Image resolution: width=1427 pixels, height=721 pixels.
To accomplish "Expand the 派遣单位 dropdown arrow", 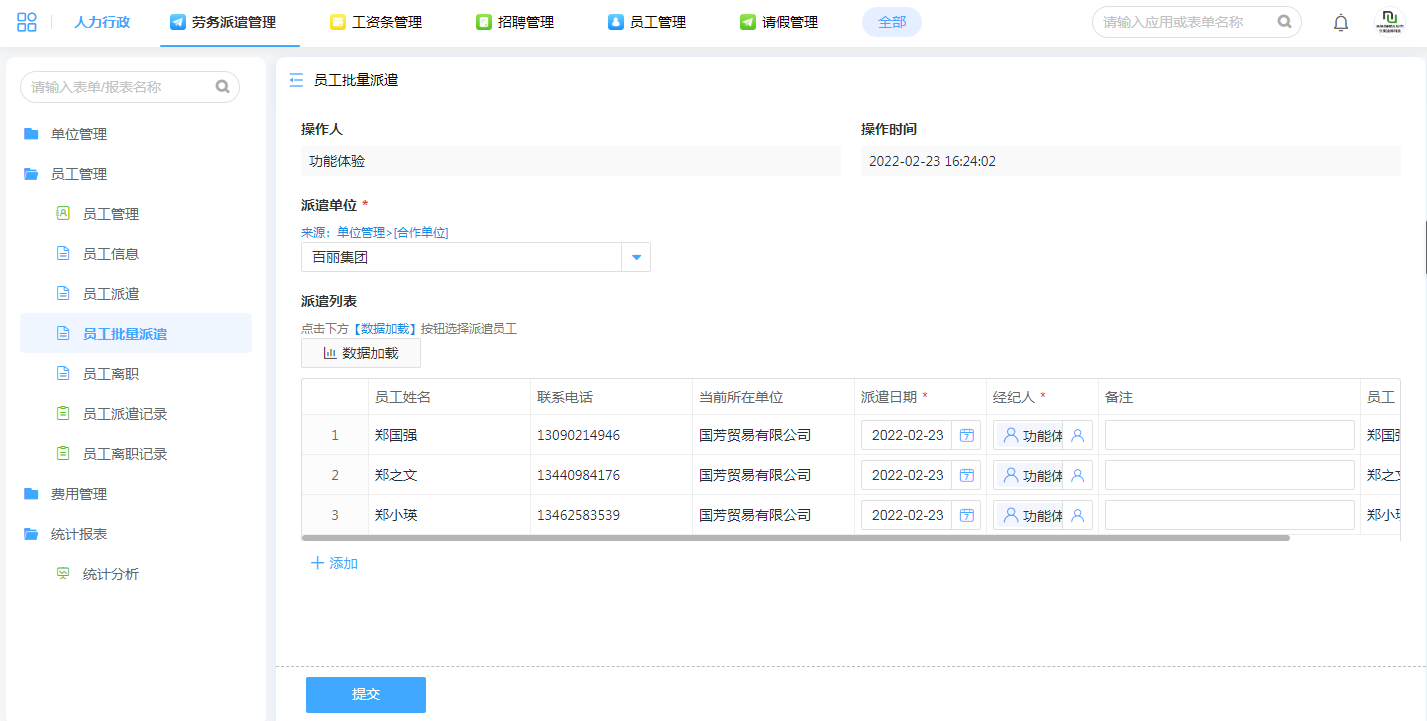I will (636, 257).
